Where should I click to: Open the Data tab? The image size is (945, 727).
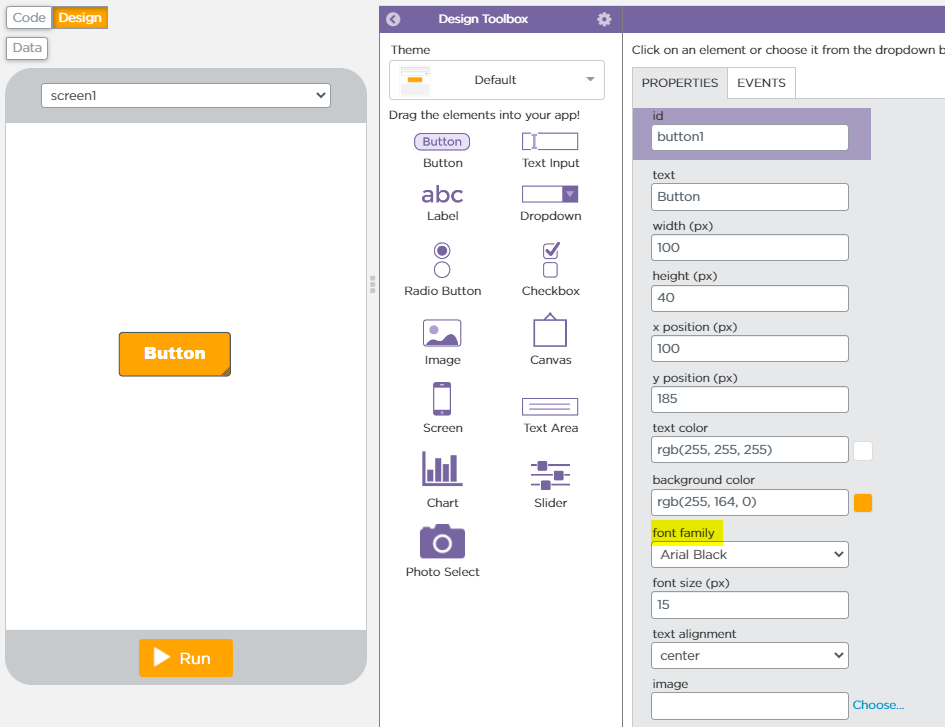pos(27,47)
